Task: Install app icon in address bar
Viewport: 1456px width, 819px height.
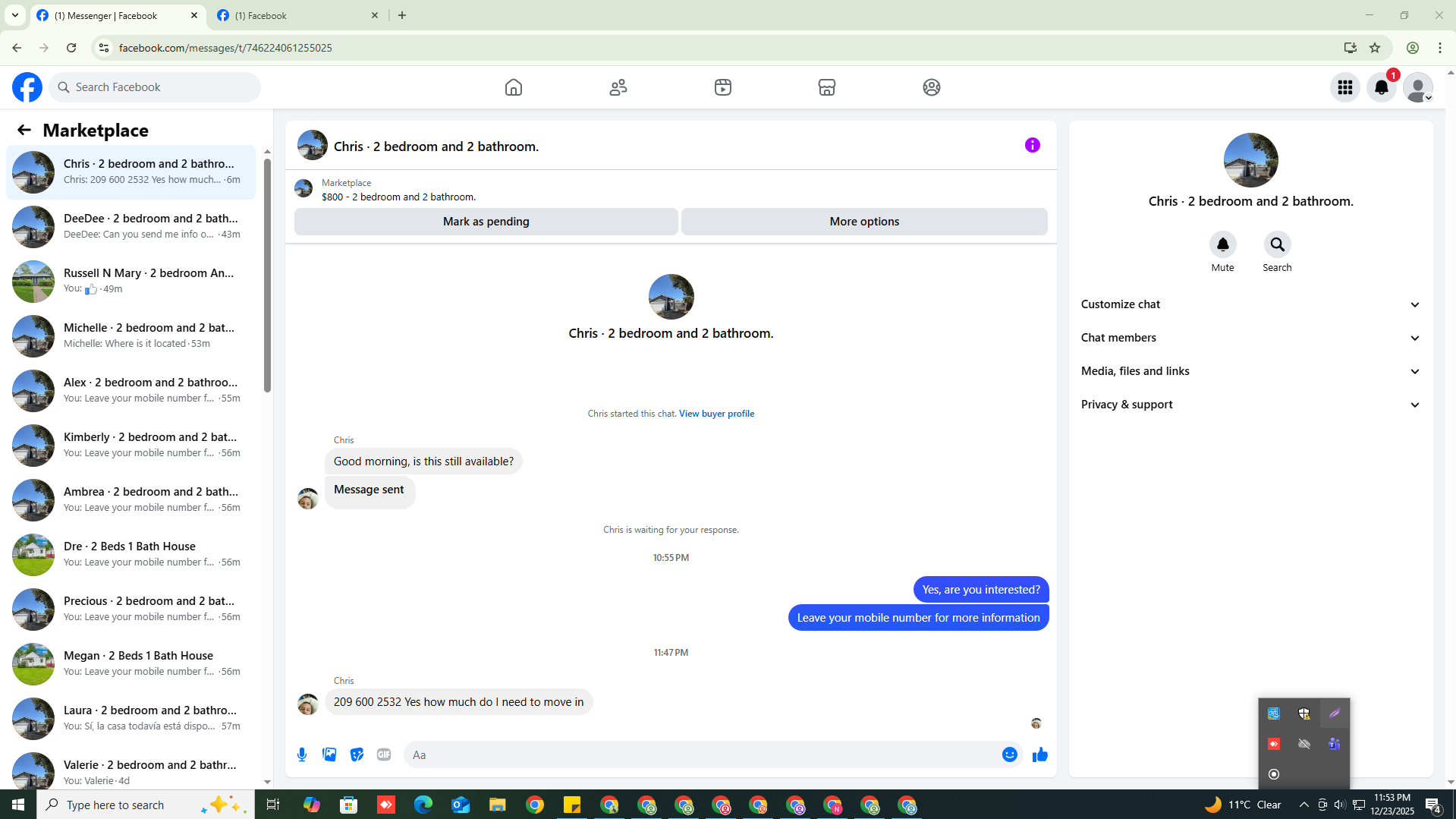Action: [x=1350, y=48]
